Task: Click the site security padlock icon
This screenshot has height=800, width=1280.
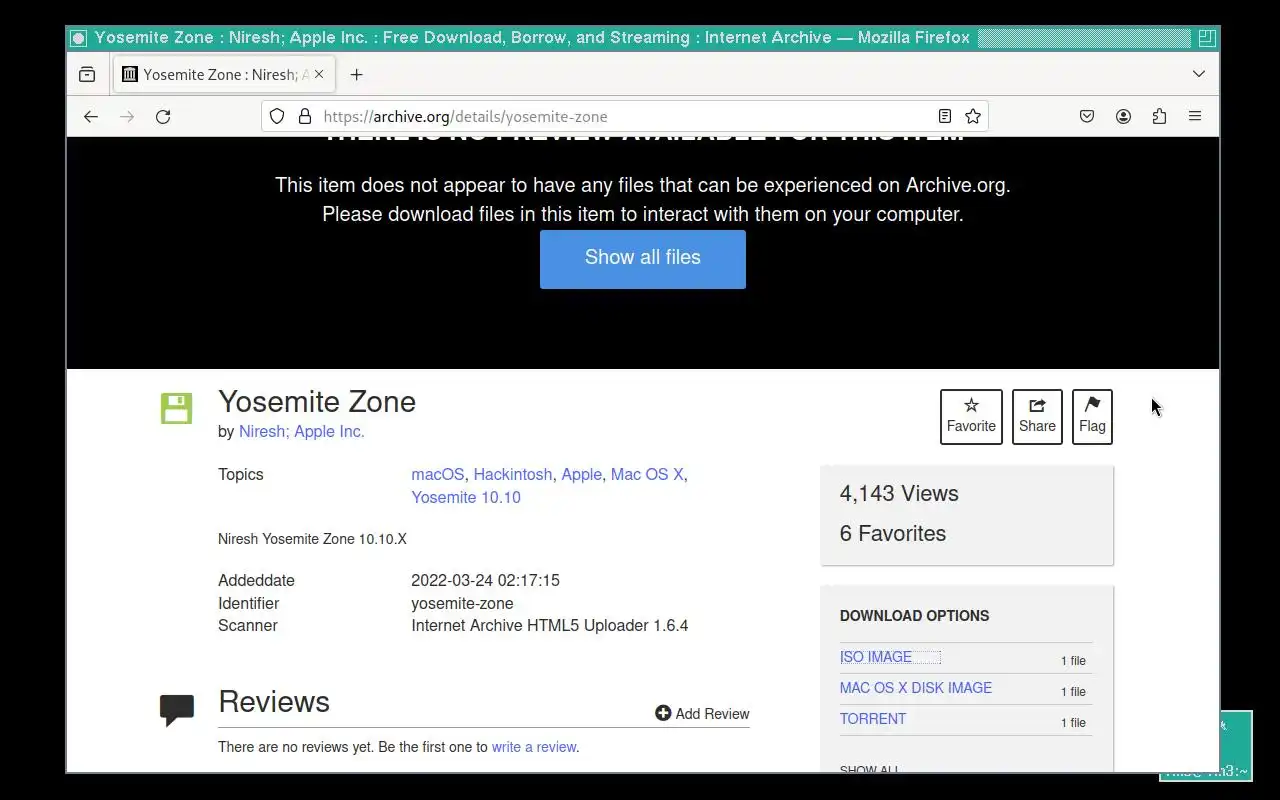Action: [305, 116]
